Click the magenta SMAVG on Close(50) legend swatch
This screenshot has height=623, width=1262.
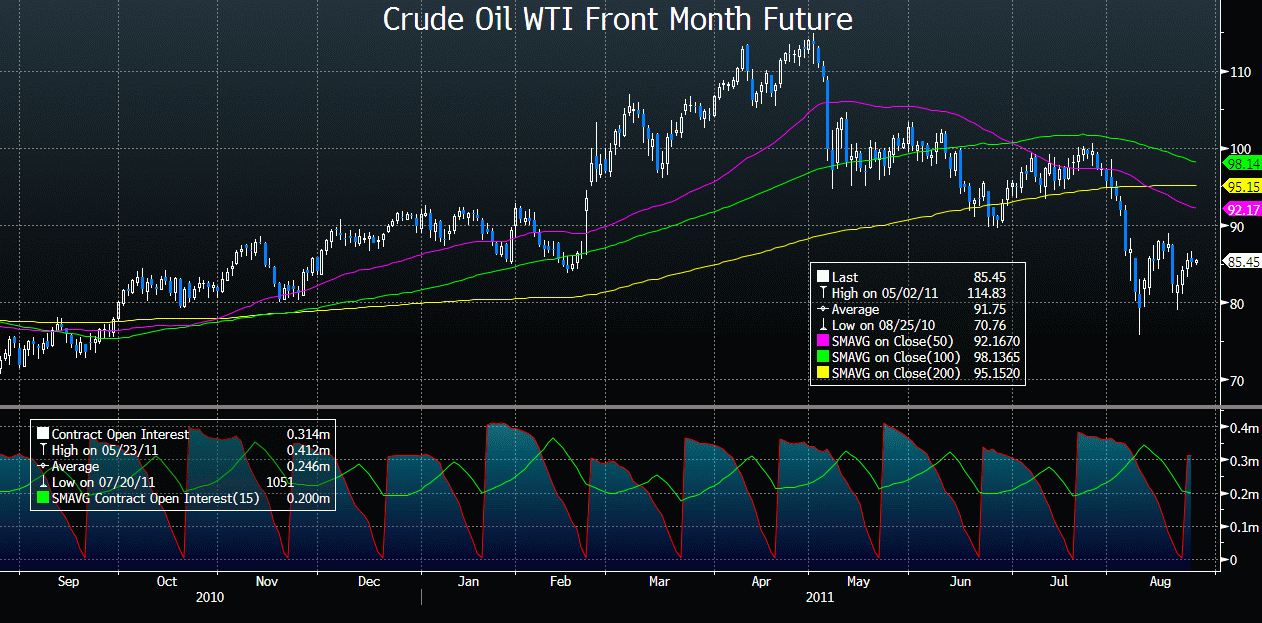[x=823, y=341]
